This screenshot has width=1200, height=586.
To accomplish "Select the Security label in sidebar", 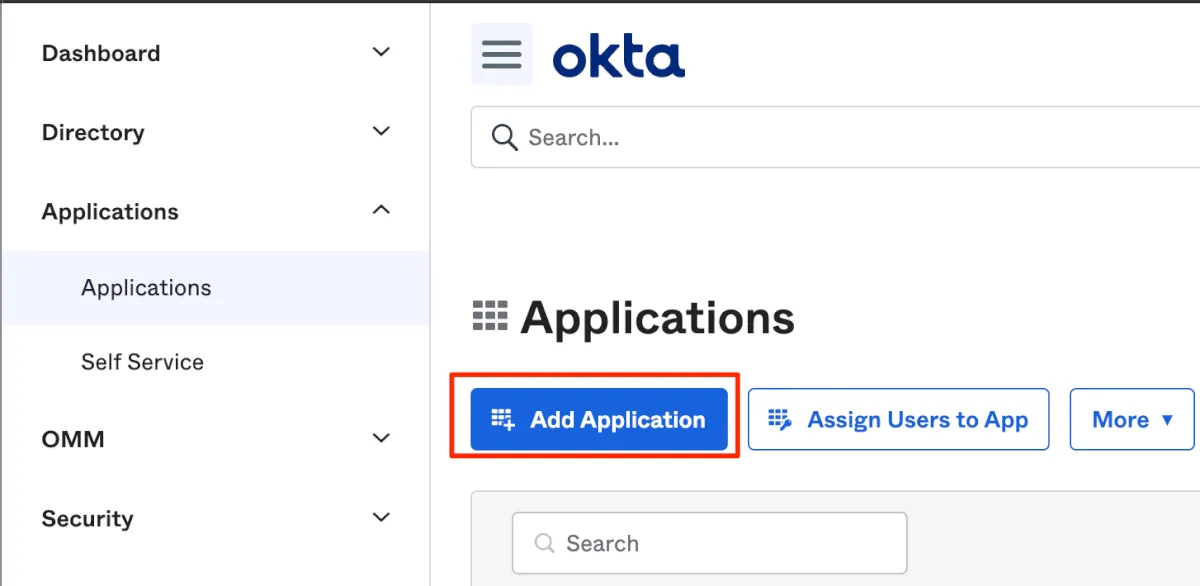I will tap(87, 519).
